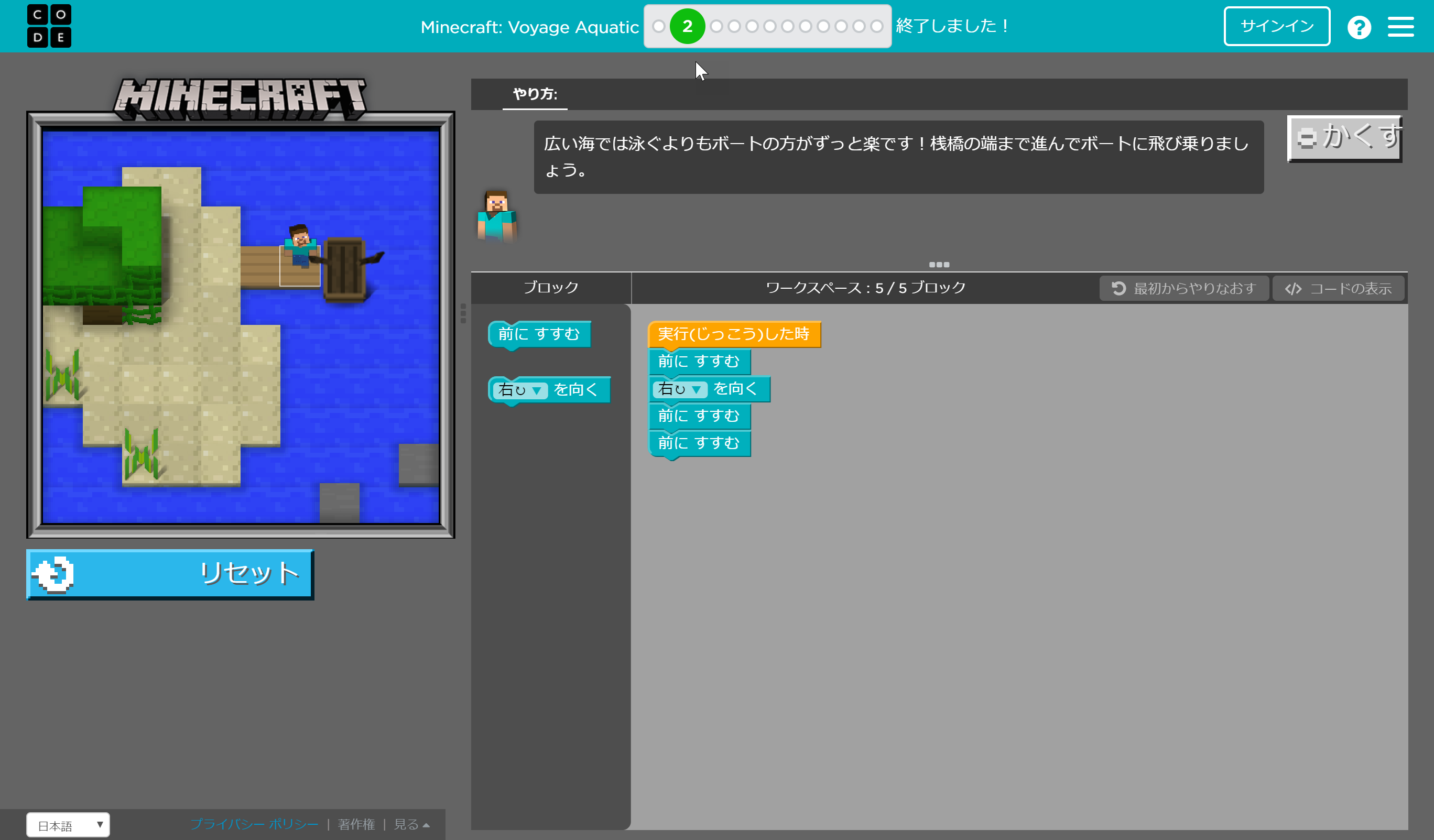Open the hamburger menu

coord(1401,26)
